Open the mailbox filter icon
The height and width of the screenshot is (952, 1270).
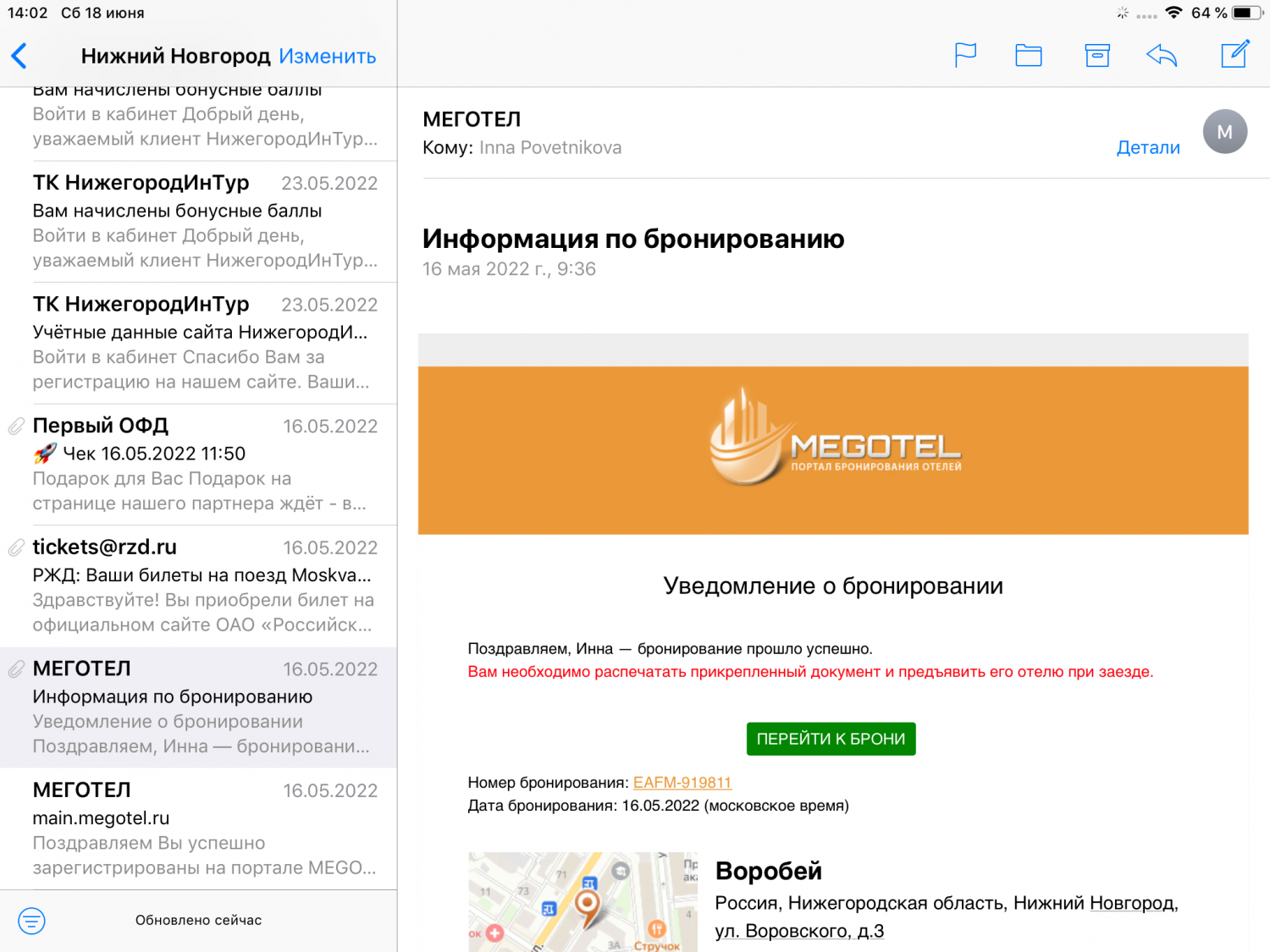[x=31, y=921]
